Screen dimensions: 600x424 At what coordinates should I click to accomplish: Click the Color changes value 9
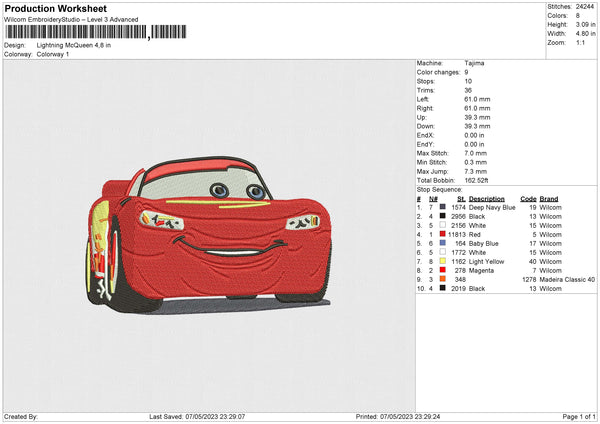click(466, 72)
